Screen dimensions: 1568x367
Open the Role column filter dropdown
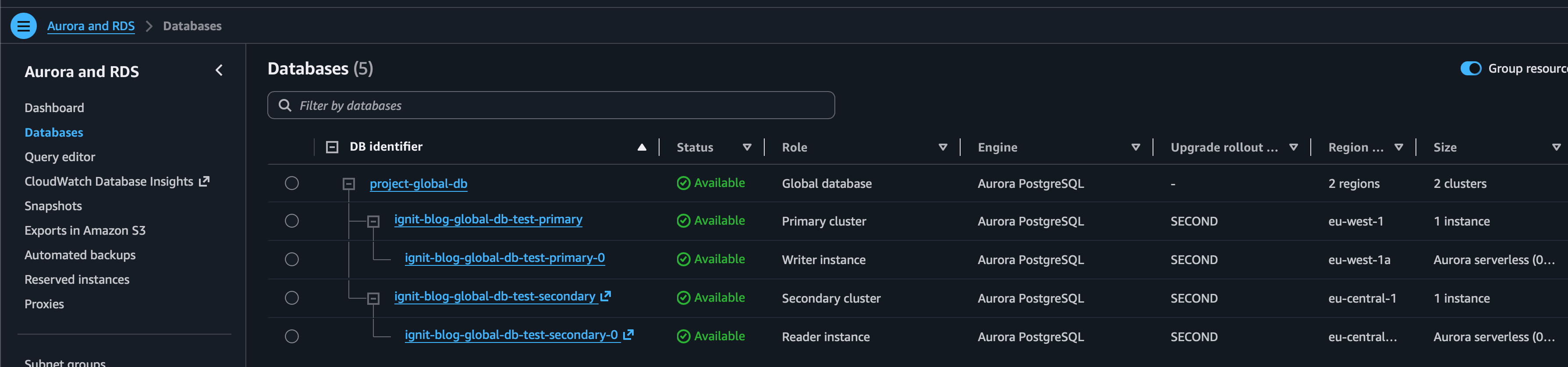943,147
